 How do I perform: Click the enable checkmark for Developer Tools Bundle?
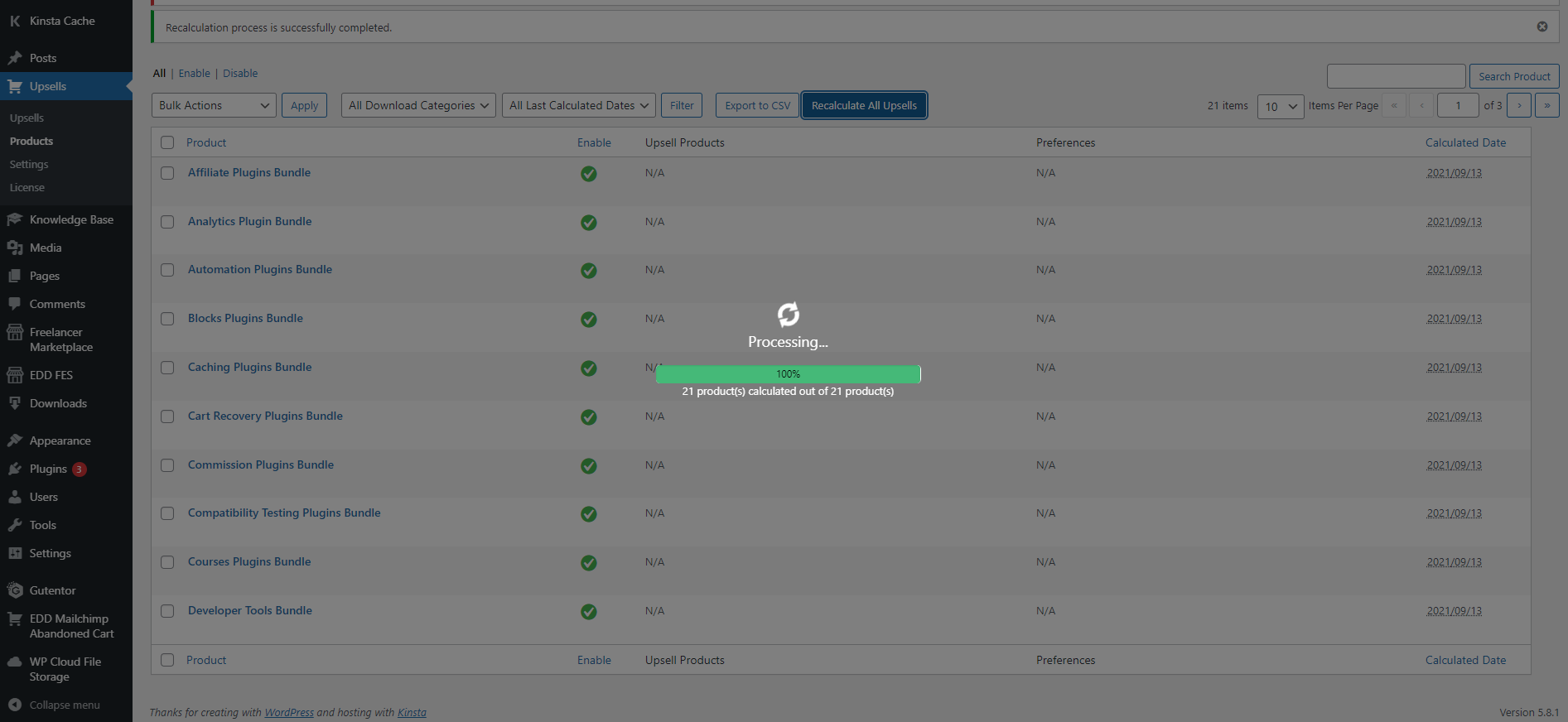click(588, 612)
